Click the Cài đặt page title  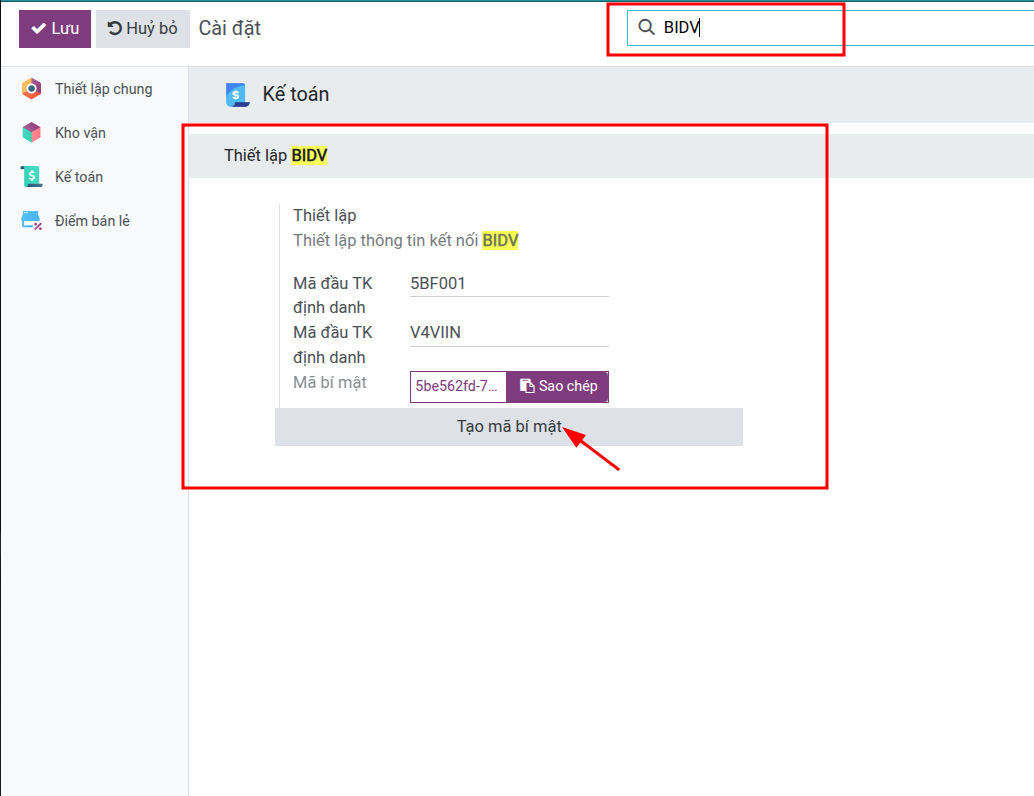pyautogui.click(x=230, y=29)
